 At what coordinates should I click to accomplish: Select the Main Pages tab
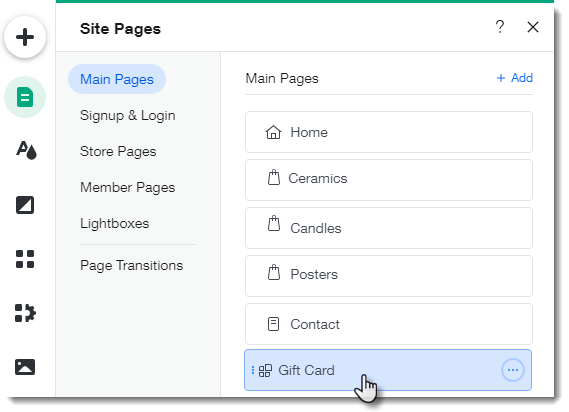click(x=117, y=79)
